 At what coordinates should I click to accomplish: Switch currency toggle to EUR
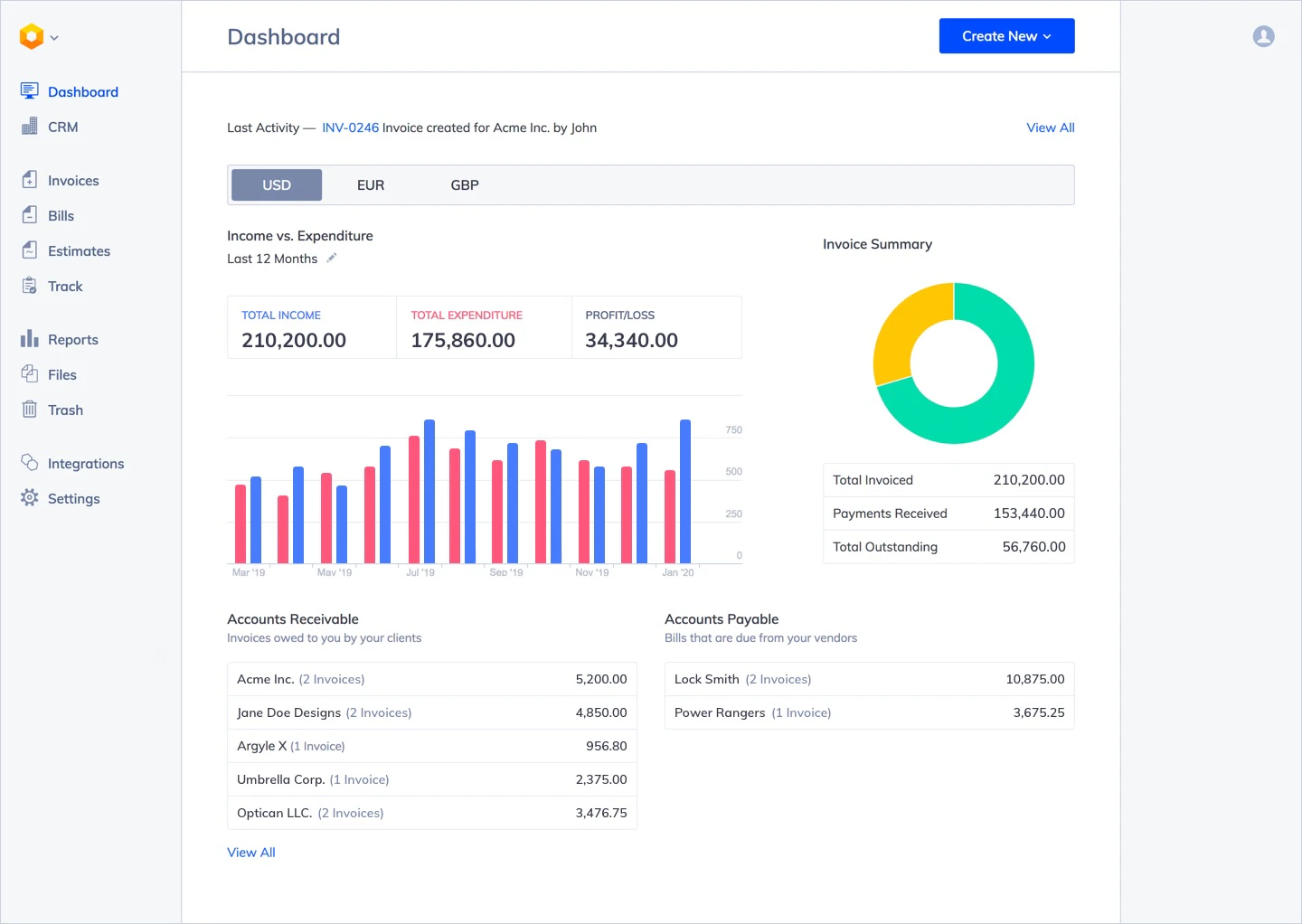point(371,184)
